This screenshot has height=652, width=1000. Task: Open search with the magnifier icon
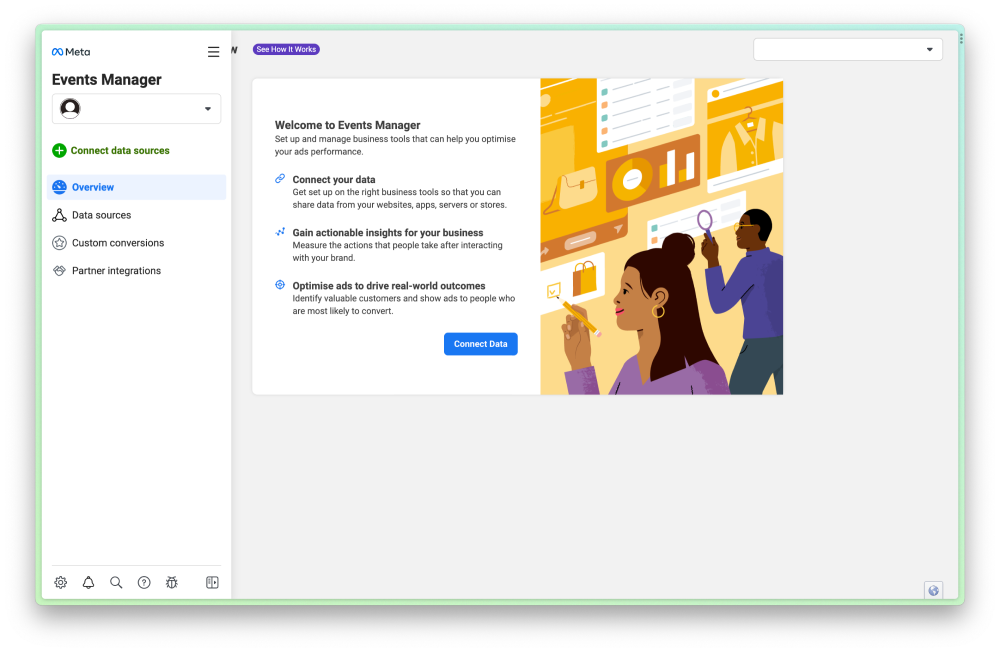(x=116, y=582)
